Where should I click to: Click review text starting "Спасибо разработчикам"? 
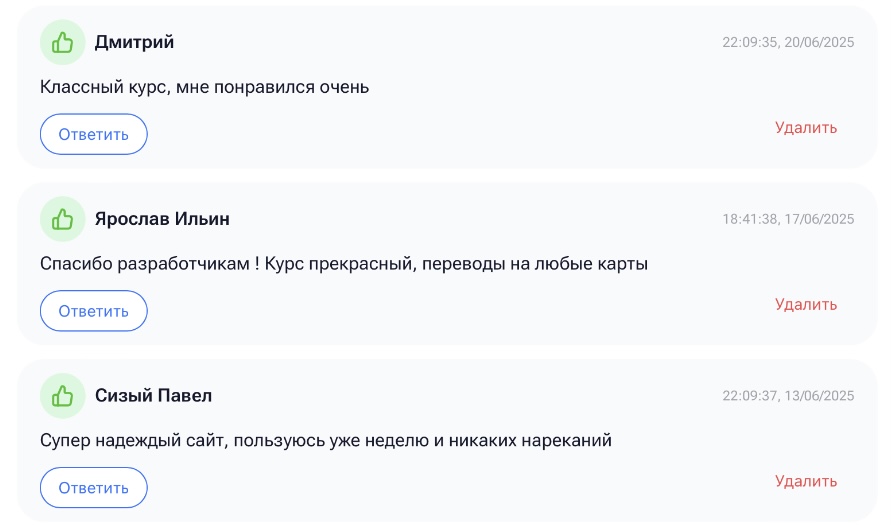pyautogui.click(x=344, y=264)
